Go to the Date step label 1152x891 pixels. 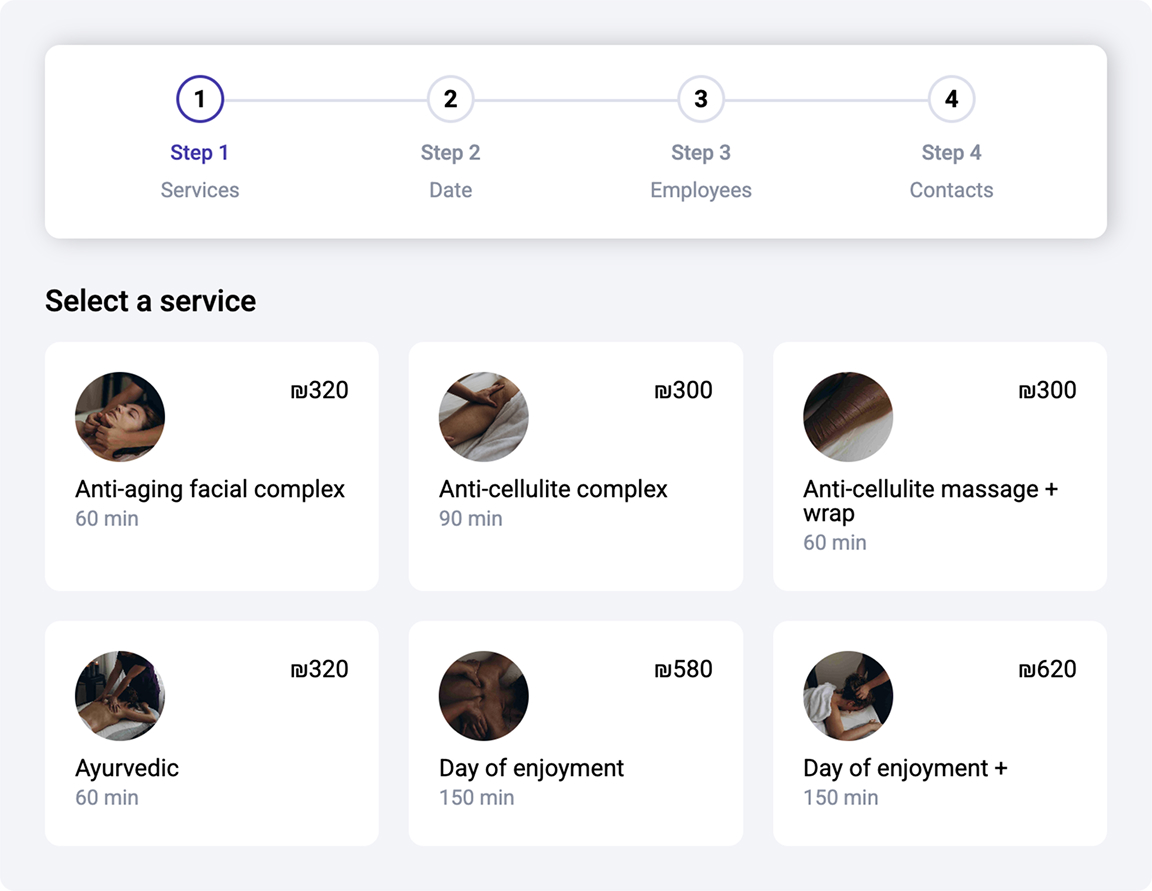450,190
